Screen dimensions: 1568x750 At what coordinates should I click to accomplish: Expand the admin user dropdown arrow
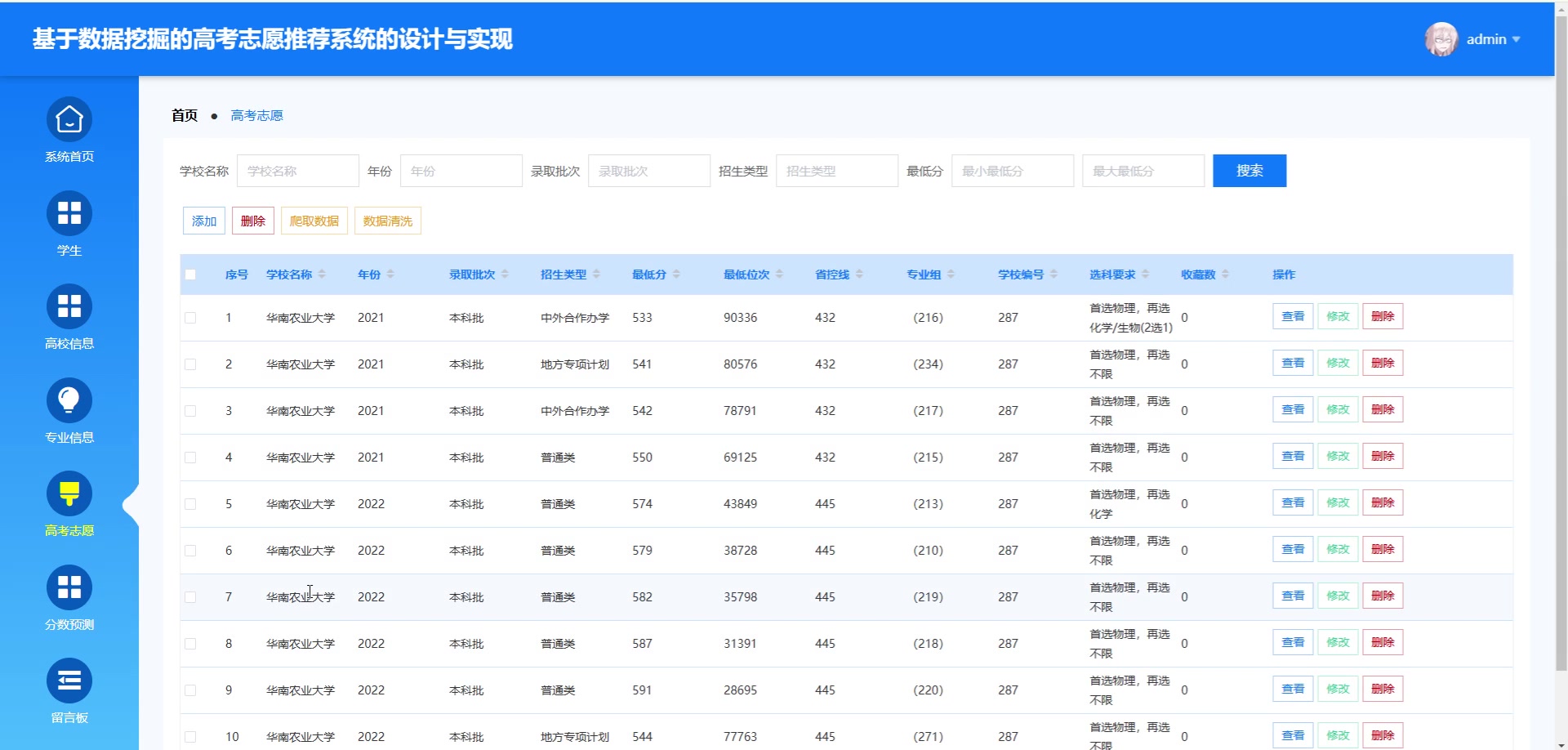tap(1516, 39)
